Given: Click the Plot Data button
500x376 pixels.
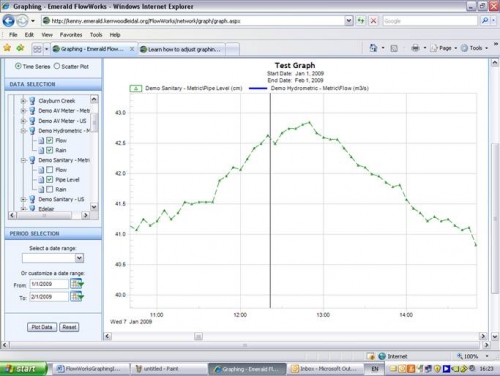Looking at the screenshot, I should (x=42, y=327).
